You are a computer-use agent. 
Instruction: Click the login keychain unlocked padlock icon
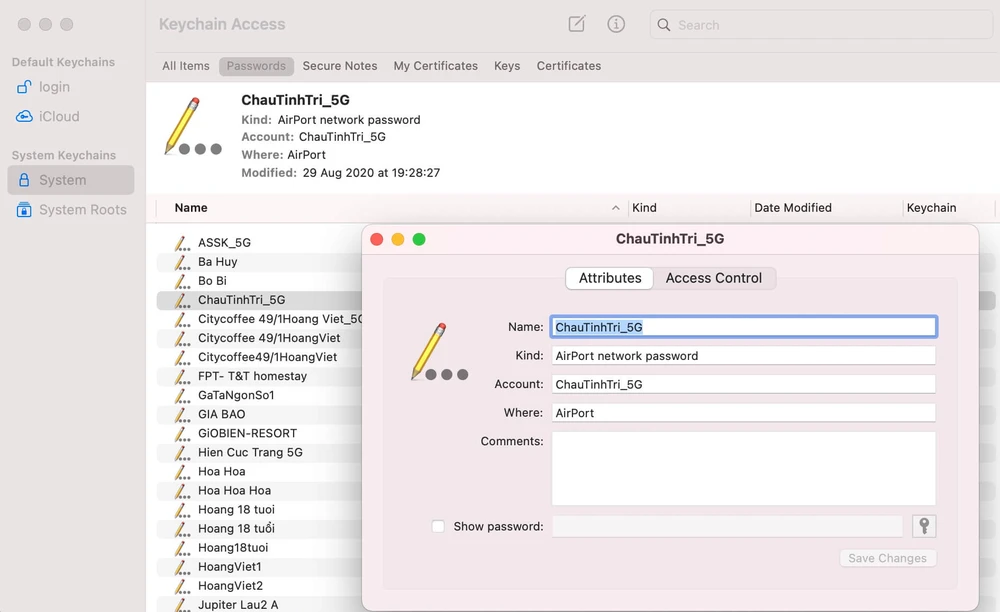[x=24, y=87]
